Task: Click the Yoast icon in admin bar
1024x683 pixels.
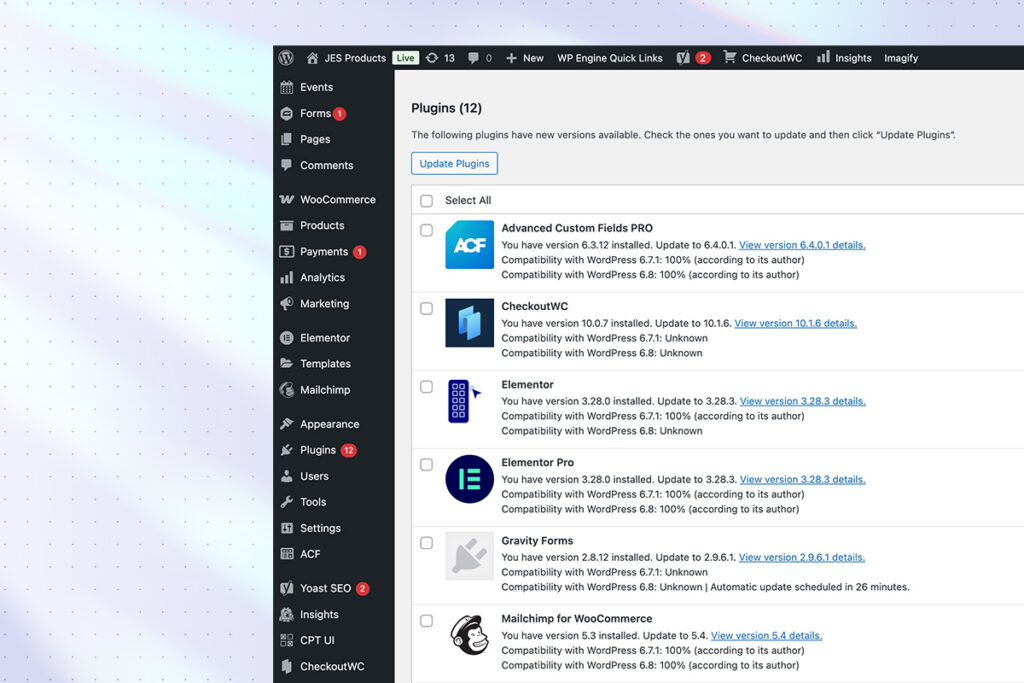Action: pos(683,58)
